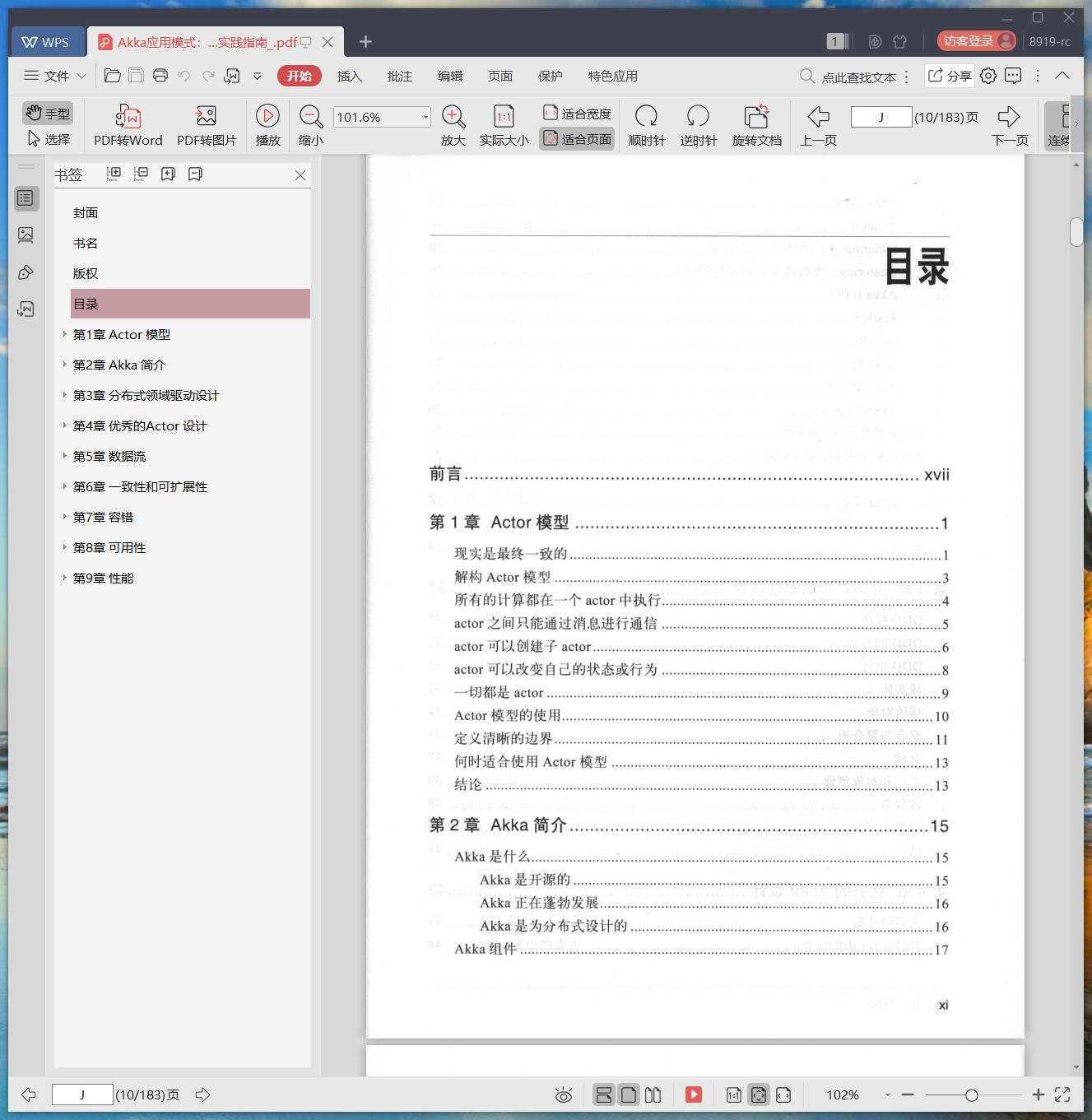Screen dimensions: 1092x1120
Task: Select the Hand tool (手型)
Action: 48,113
